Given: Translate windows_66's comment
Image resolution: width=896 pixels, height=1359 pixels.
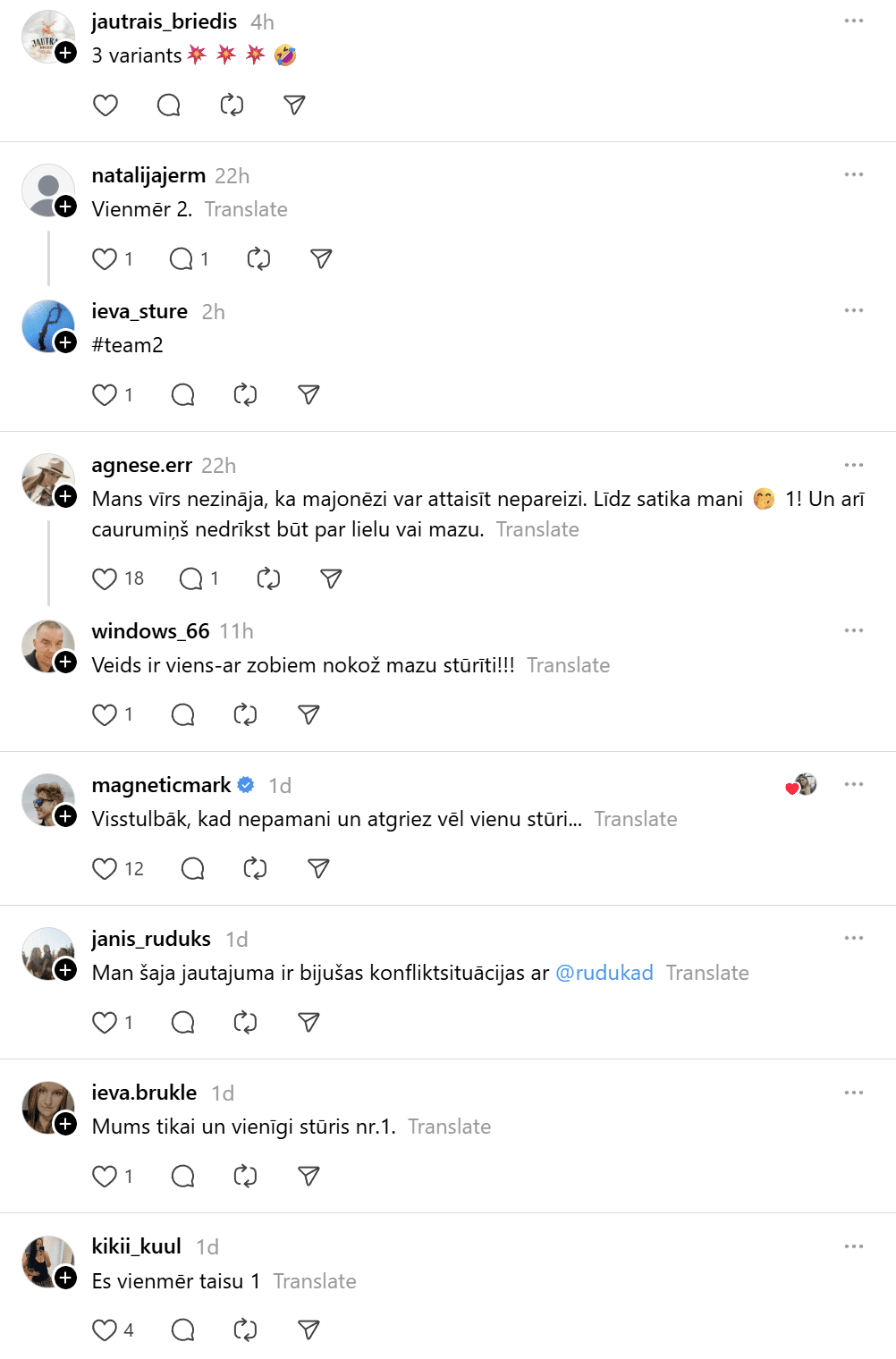Looking at the screenshot, I should tap(568, 665).
